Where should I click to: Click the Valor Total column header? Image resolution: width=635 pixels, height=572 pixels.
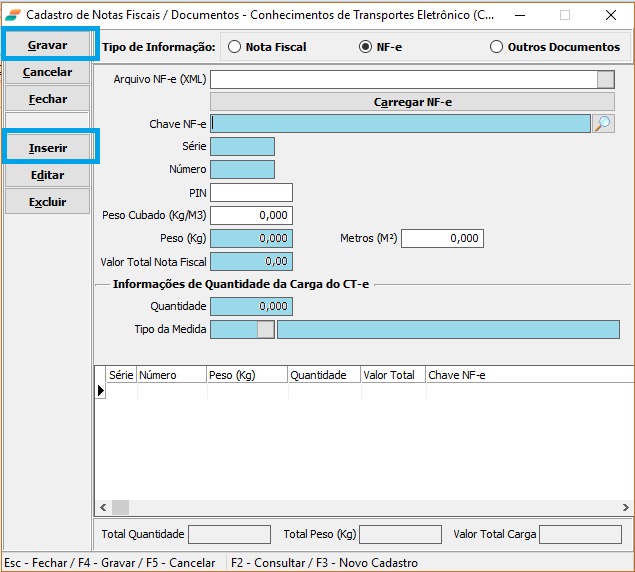point(389,375)
